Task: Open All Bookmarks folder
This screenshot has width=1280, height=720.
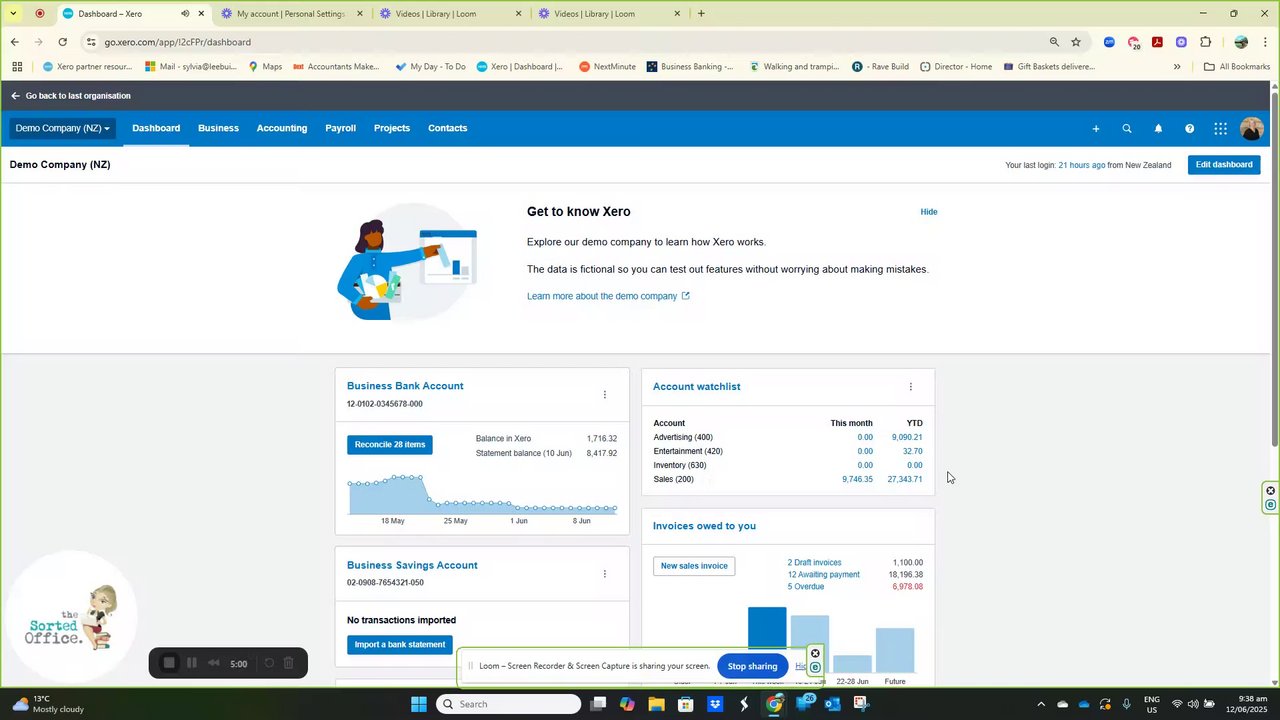Action: 1237,67
